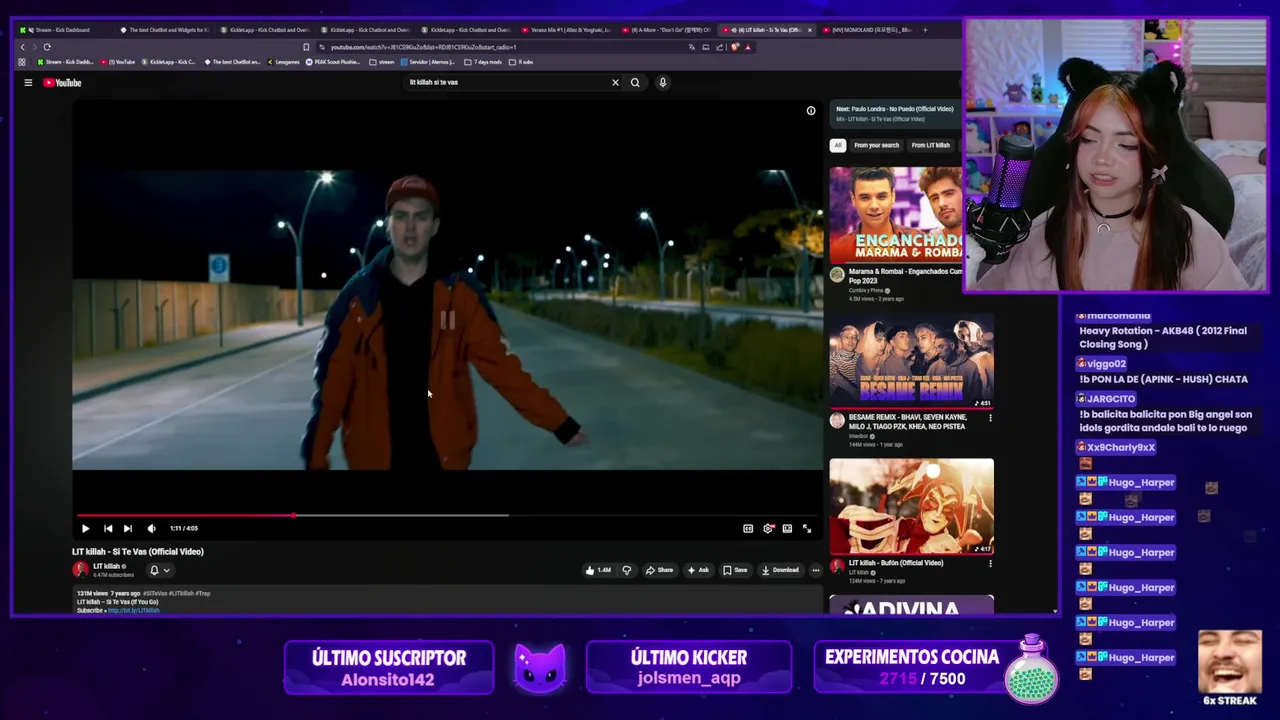1280x720 pixels.
Task: Mute the video volume speaker icon
Action: (151, 528)
